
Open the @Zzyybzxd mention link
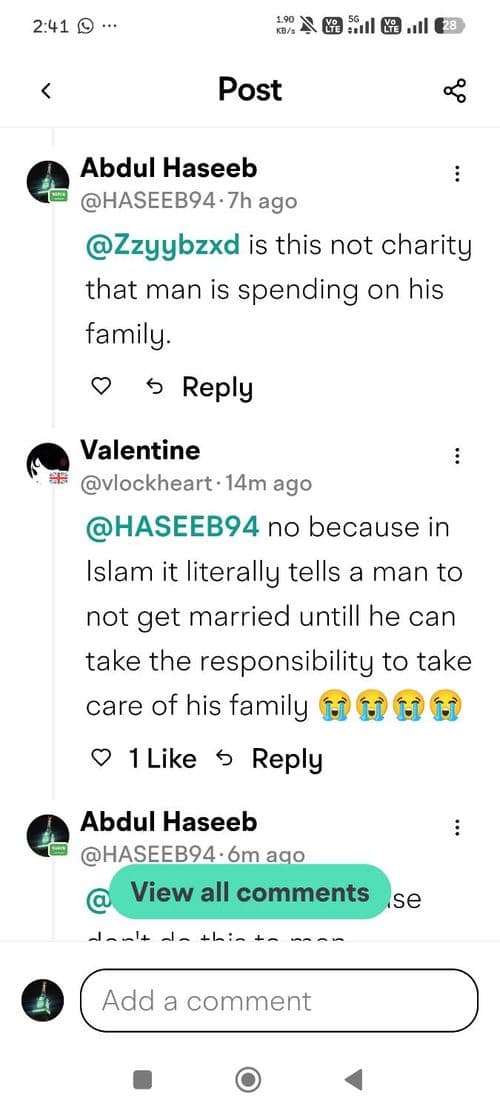point(162,246)
